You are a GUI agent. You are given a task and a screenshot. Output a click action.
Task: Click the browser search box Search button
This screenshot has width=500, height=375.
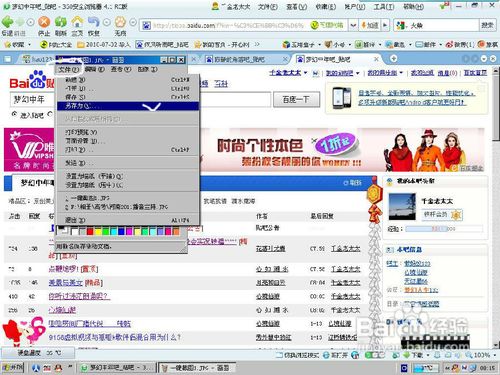click(487, 25)
